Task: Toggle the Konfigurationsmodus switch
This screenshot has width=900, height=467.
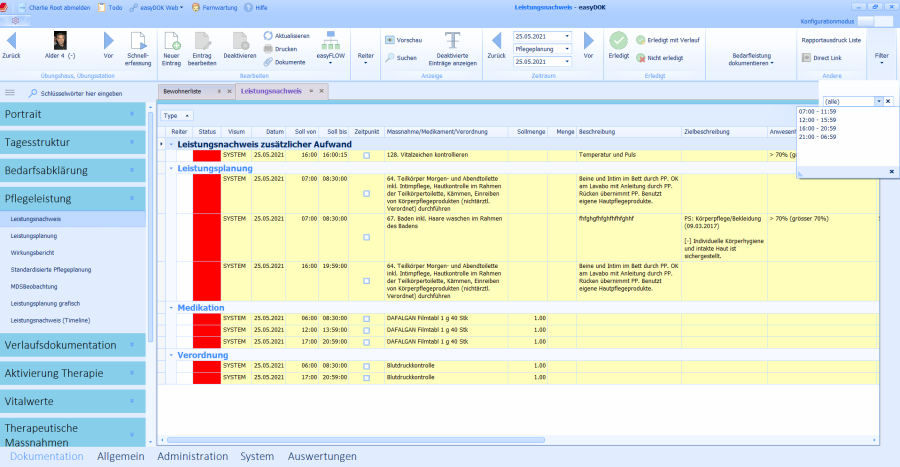Action: (866, 21)
